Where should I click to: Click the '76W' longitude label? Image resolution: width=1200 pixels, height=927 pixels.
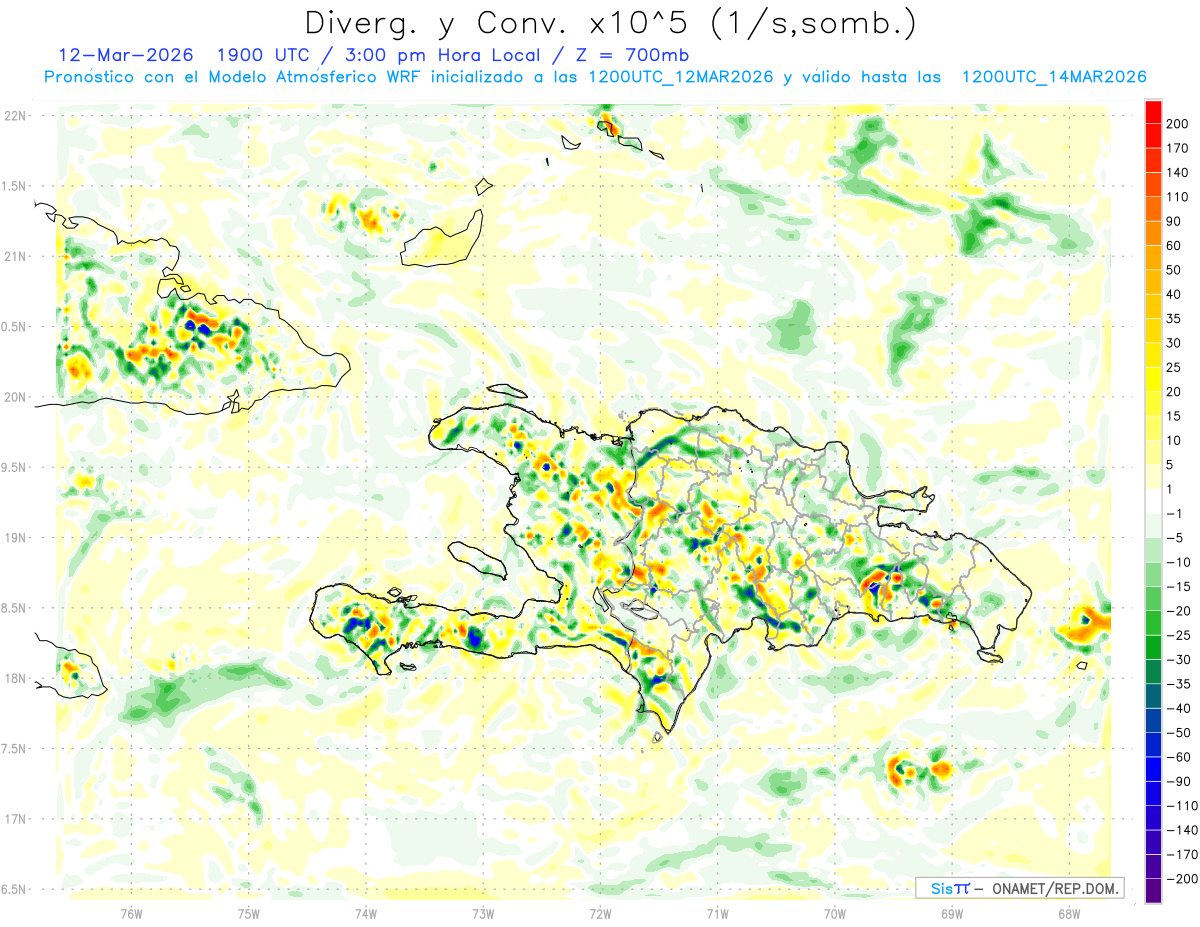point(131,913)
